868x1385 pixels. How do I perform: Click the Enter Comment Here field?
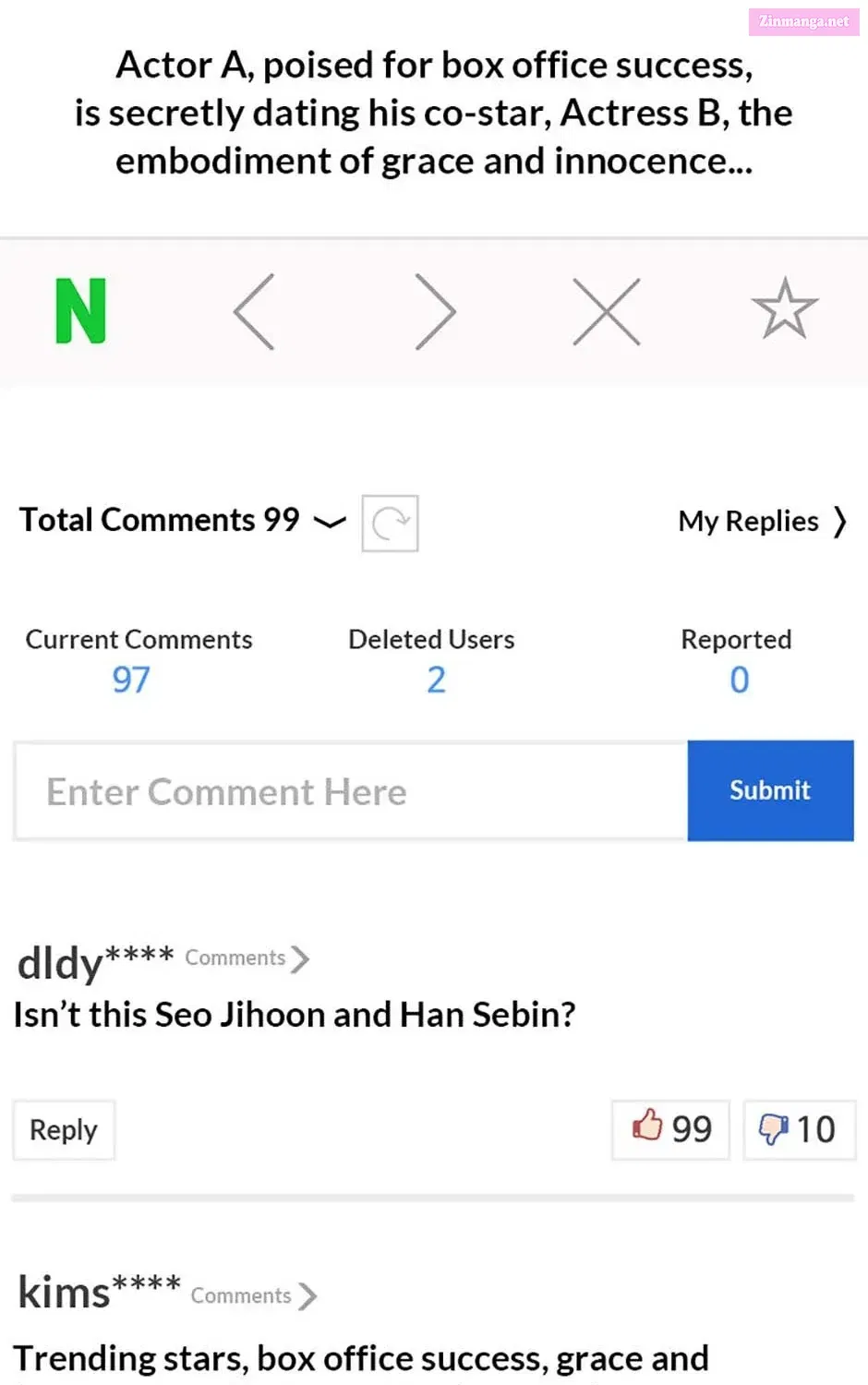coord(351,791)
